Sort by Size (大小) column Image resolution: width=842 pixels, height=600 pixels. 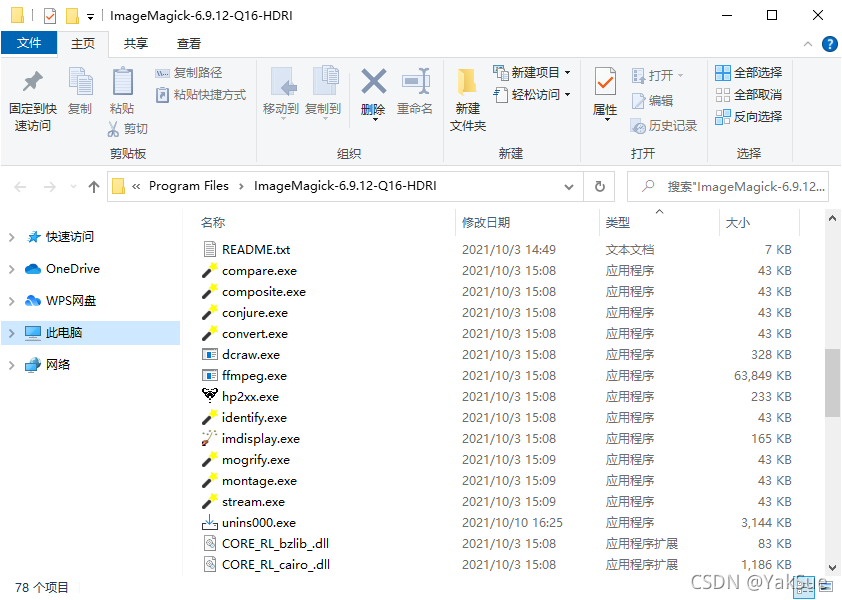tap(737, 222)
